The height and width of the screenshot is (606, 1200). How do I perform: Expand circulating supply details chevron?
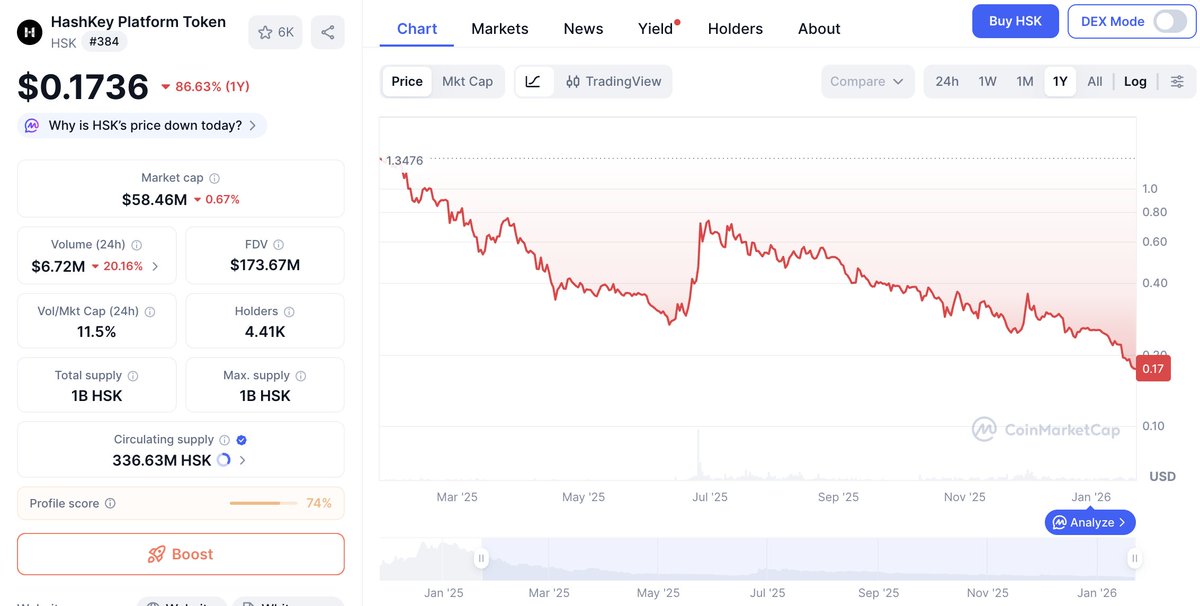pos(243,461)
